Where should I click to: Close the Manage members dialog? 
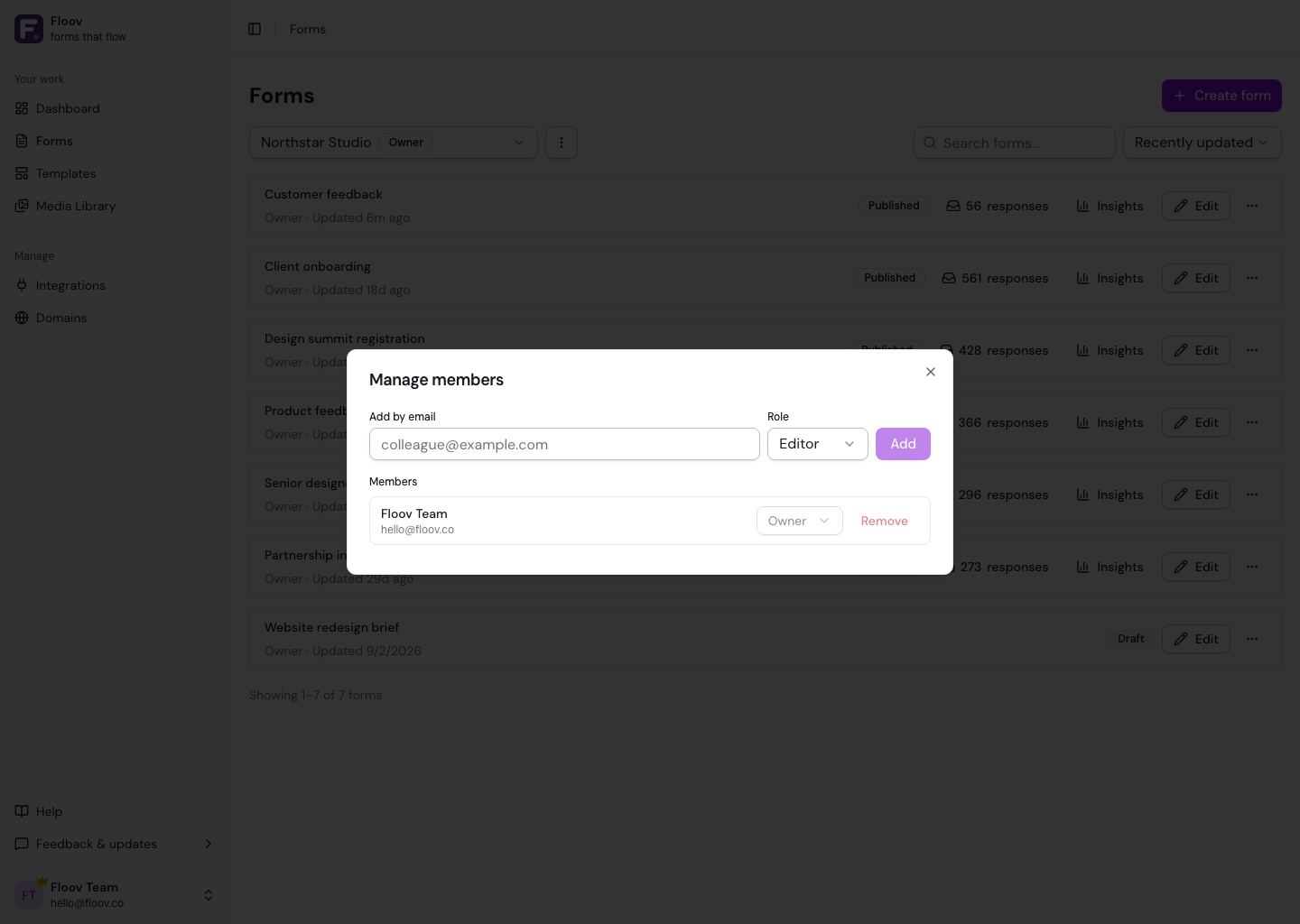coord(931,372)
